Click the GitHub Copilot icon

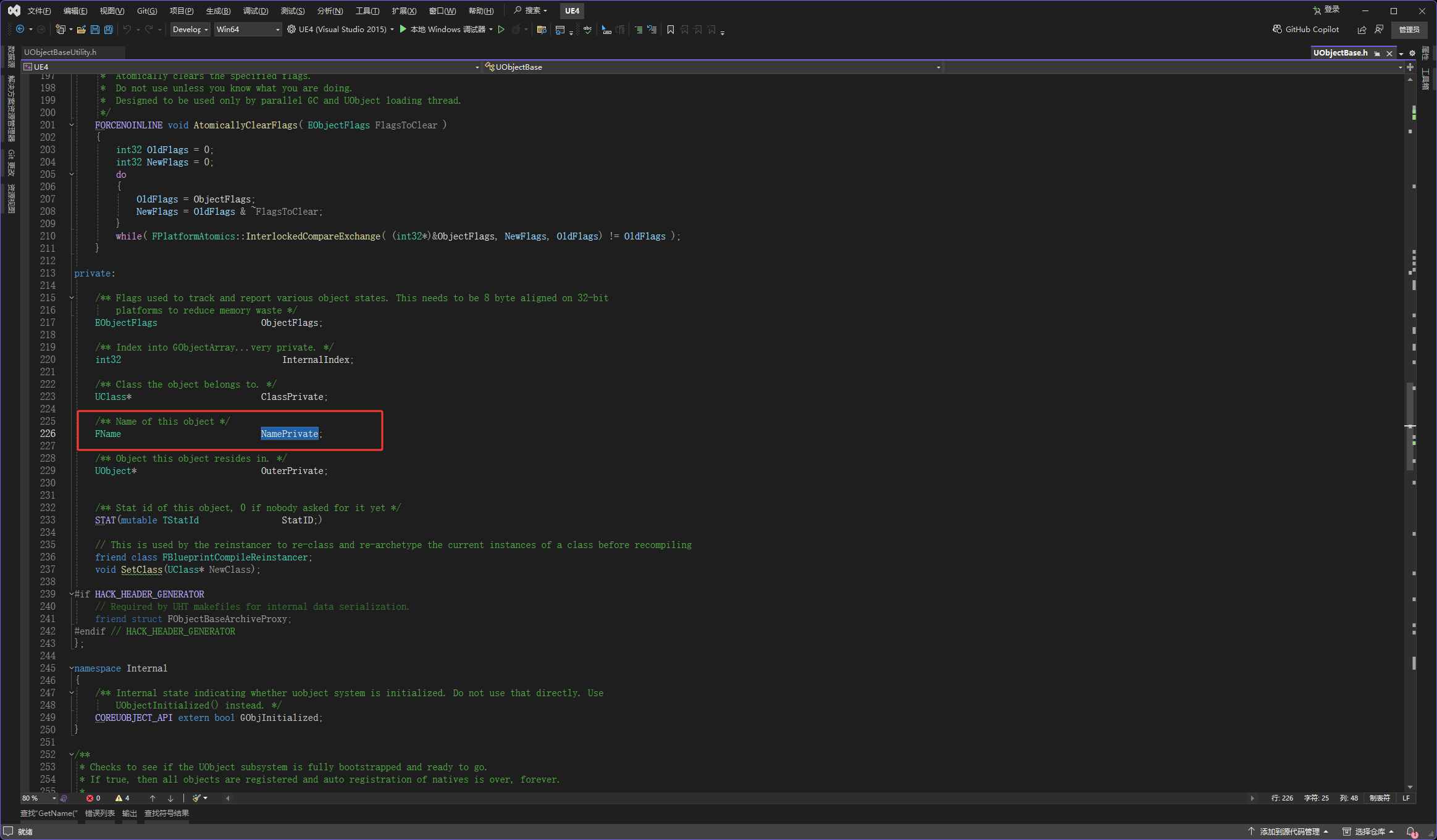coord(1277,29)
